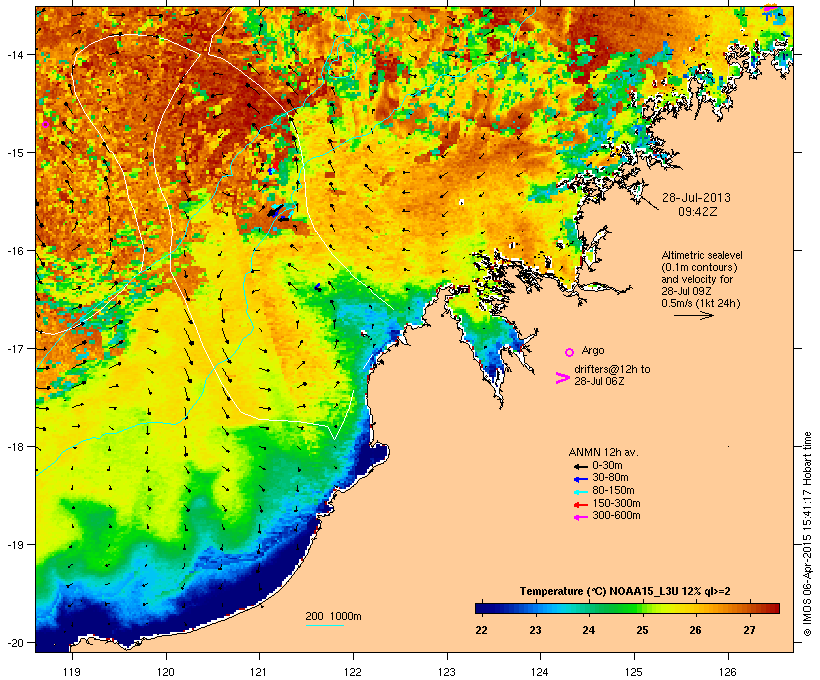The width and height of the screenshot is (820, 680).
Task: Click the 150-300m depth label
Action: (x=616, y=503)
